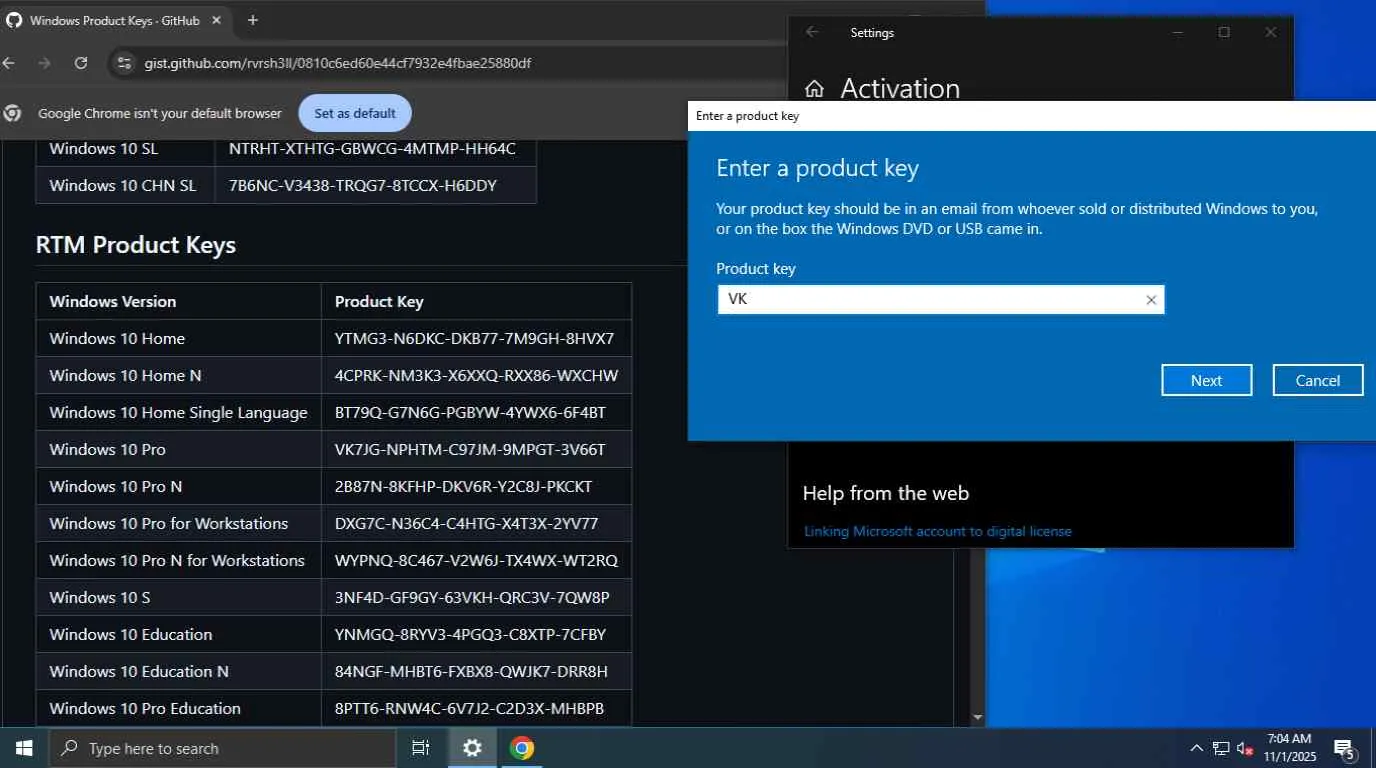Image resolution: width=1376 pixels, height=768 pixels.
Task: Select the Windows Product Keys - GitHub tab
Action: click(114, 20)
